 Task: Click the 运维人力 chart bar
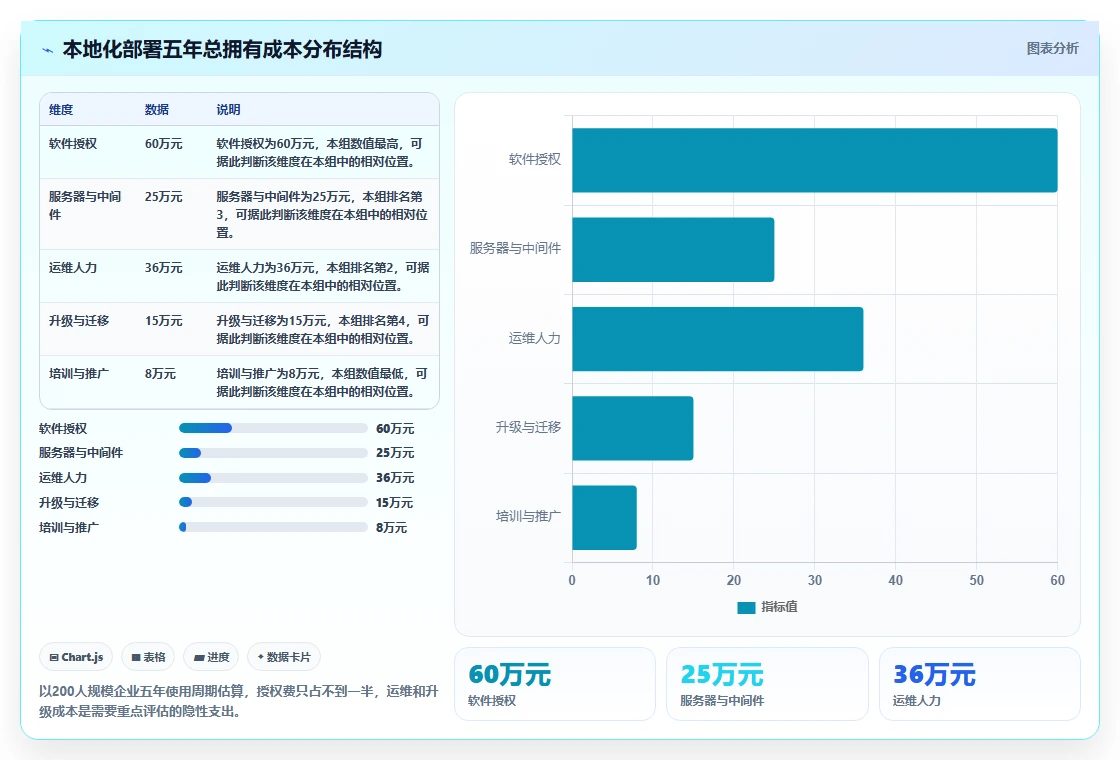717,339
